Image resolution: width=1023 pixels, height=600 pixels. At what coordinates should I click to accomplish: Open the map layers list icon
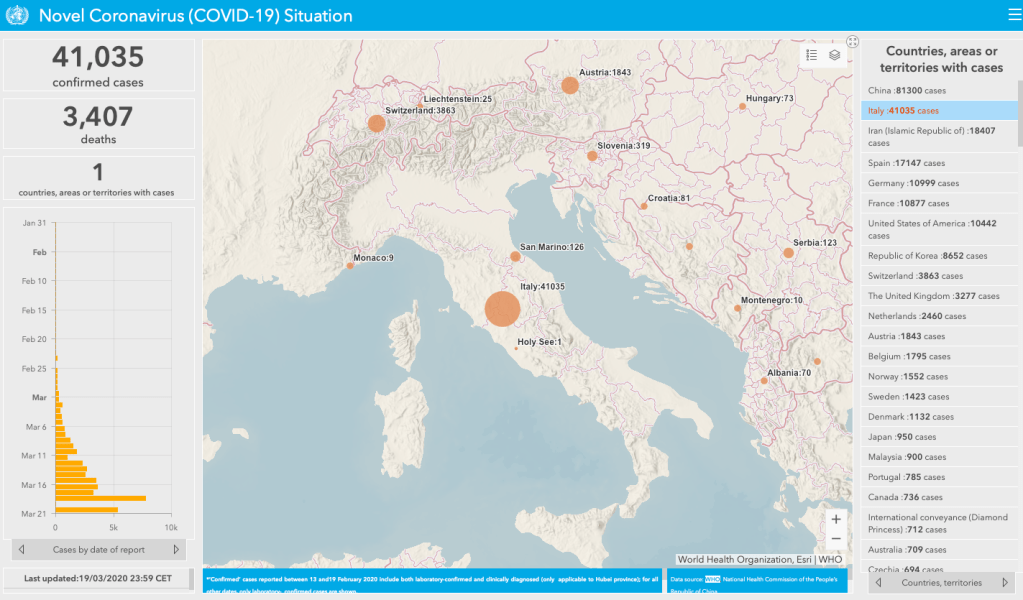tap(835, 55)
